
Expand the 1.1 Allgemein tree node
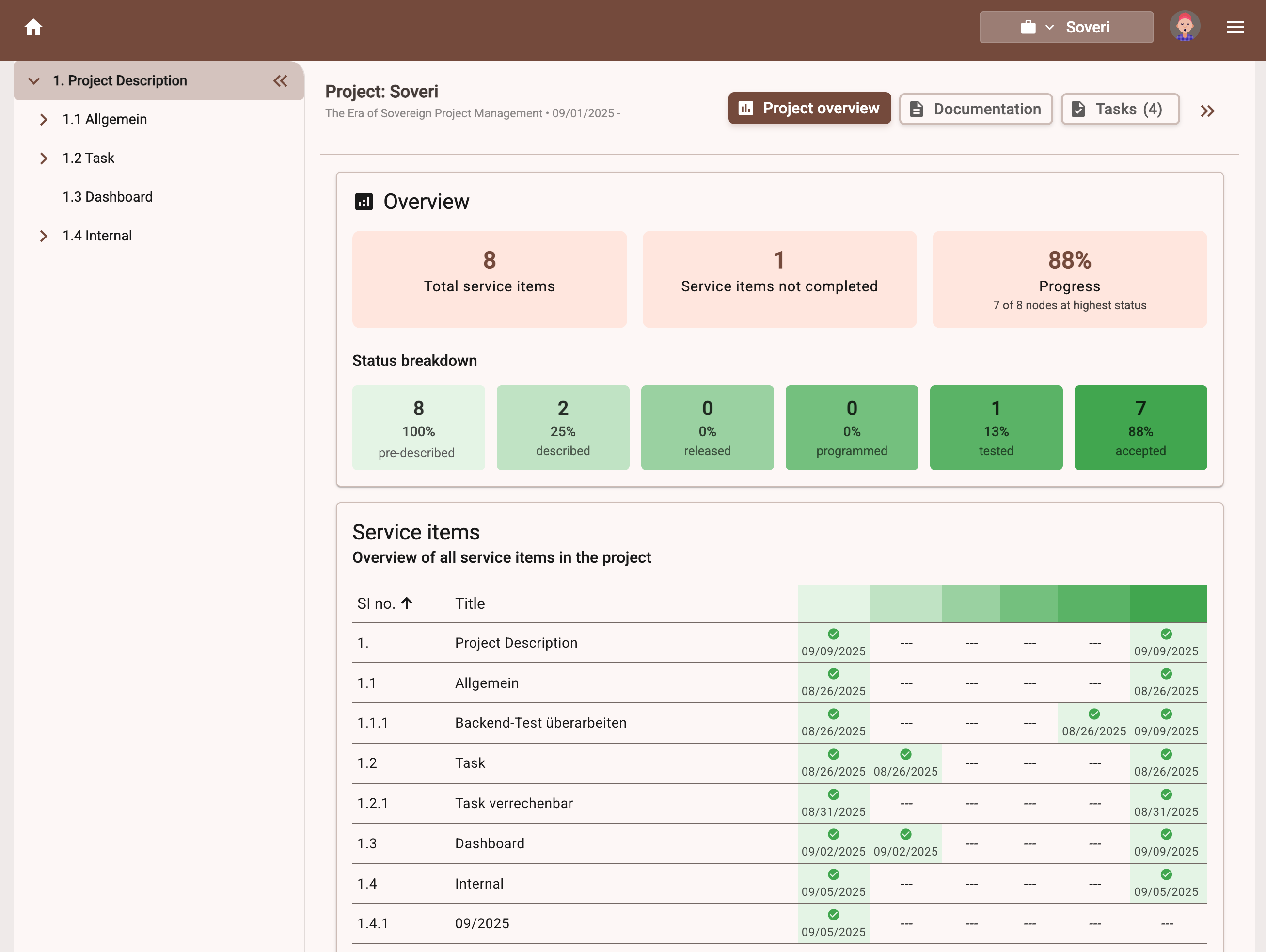coord(44,119)
